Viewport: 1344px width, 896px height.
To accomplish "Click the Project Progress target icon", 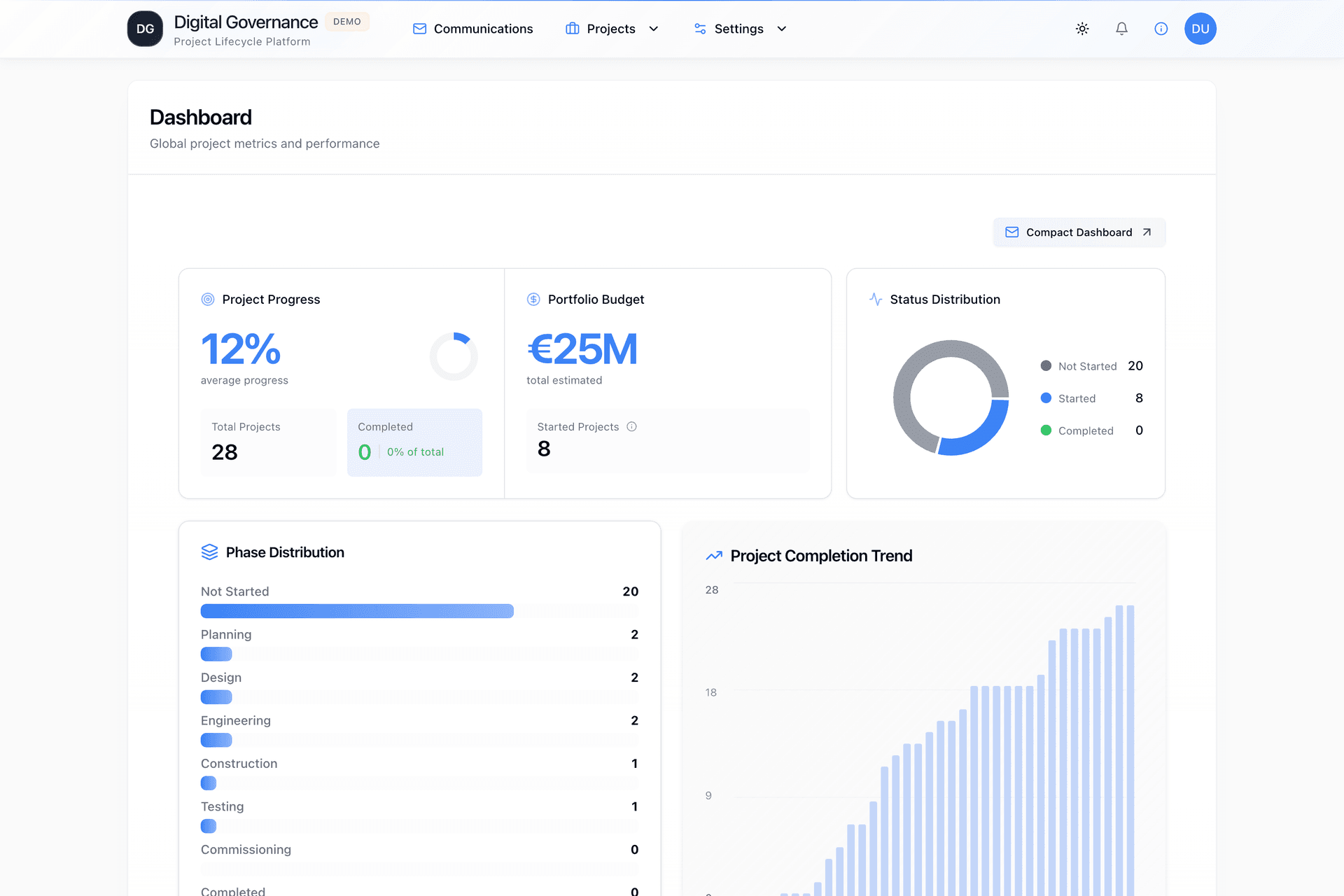I will click(208, 300).
